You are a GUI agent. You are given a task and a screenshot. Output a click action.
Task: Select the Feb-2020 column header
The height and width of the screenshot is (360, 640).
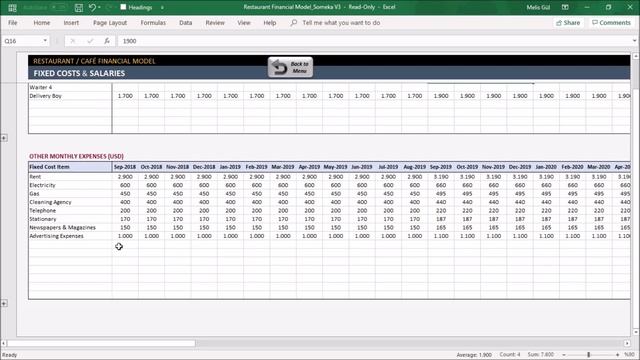pyautogui.click(x=572, y=167)
